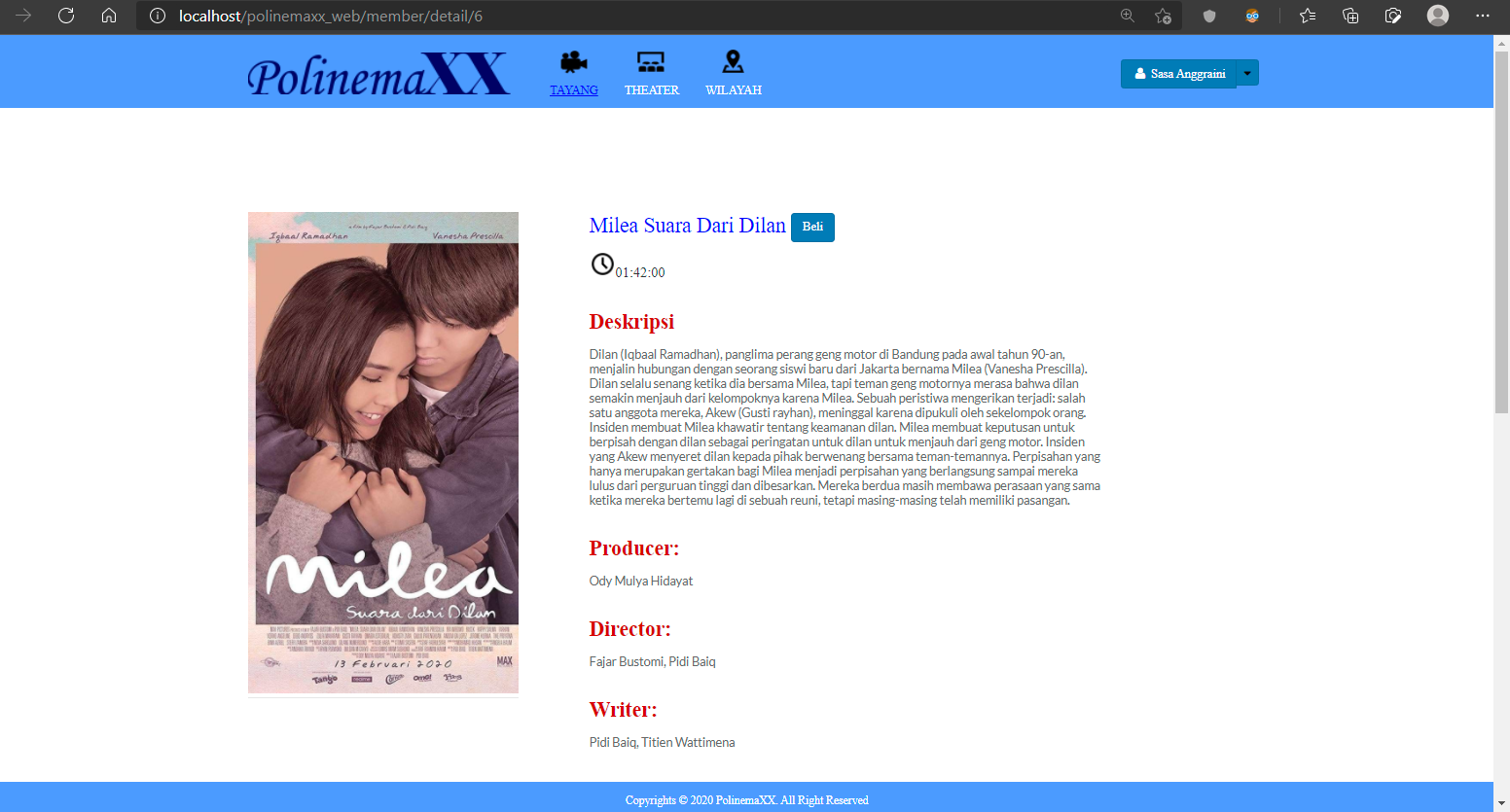Click the Tayang movie camera icon
The image size is (1510, 812).
[x=573, y=62]
